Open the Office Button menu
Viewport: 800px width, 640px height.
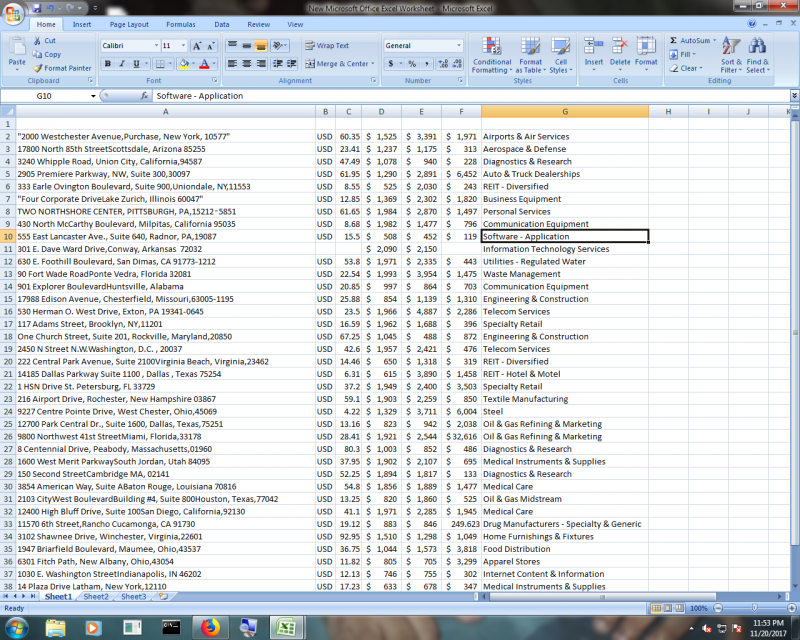click(x=13, y=14)
